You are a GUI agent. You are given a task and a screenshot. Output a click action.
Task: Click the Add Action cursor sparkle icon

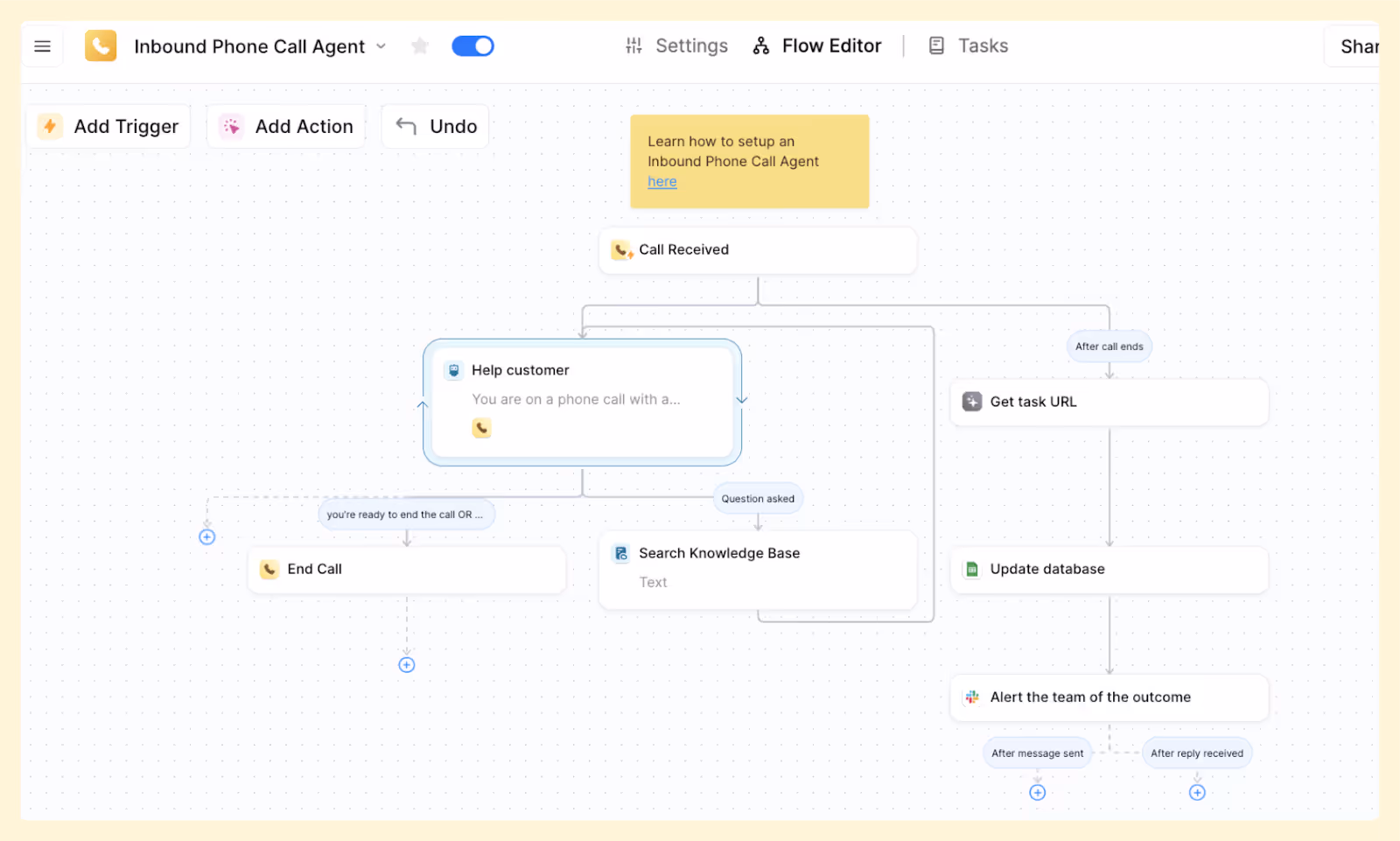point(231,127)
